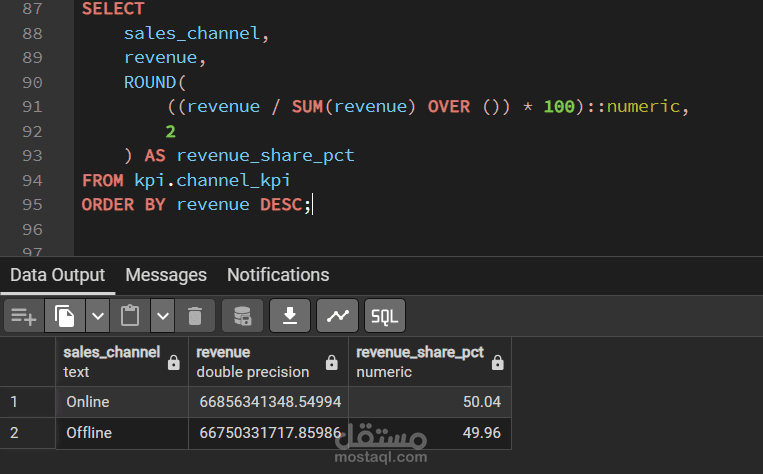Click the Paste clipboard icon
Image resolution: width=763 pixels, height=474 pixels.
tap(130, 316)
